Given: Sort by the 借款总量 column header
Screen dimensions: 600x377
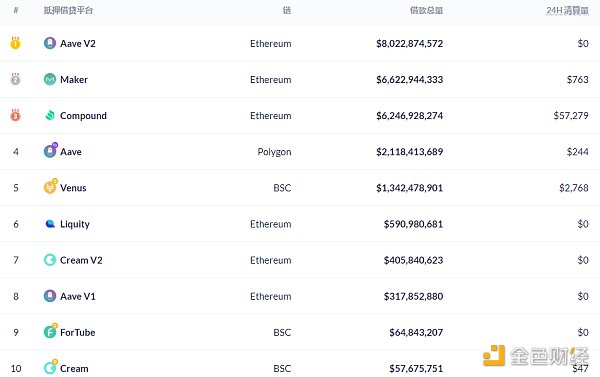Looking at the screenshot, I should coord(426,10).
